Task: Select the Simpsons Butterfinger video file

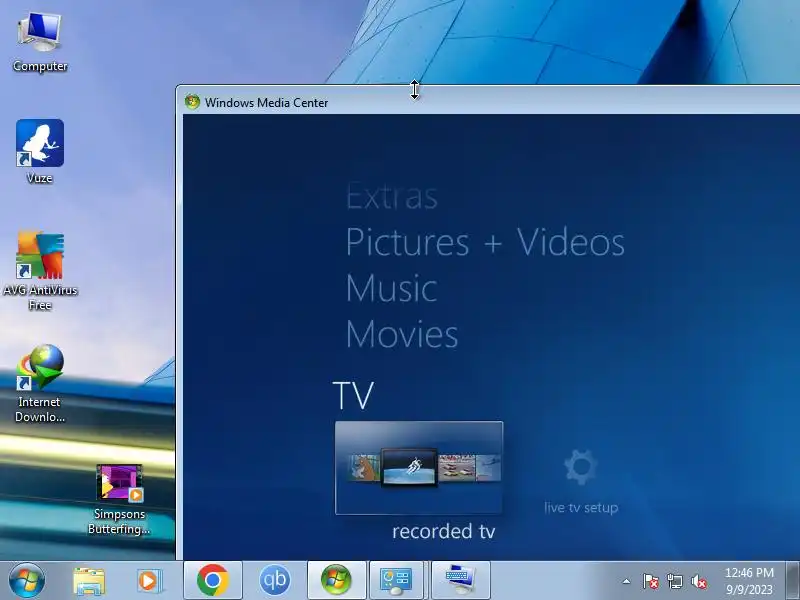Action: (x=119, y=499)
